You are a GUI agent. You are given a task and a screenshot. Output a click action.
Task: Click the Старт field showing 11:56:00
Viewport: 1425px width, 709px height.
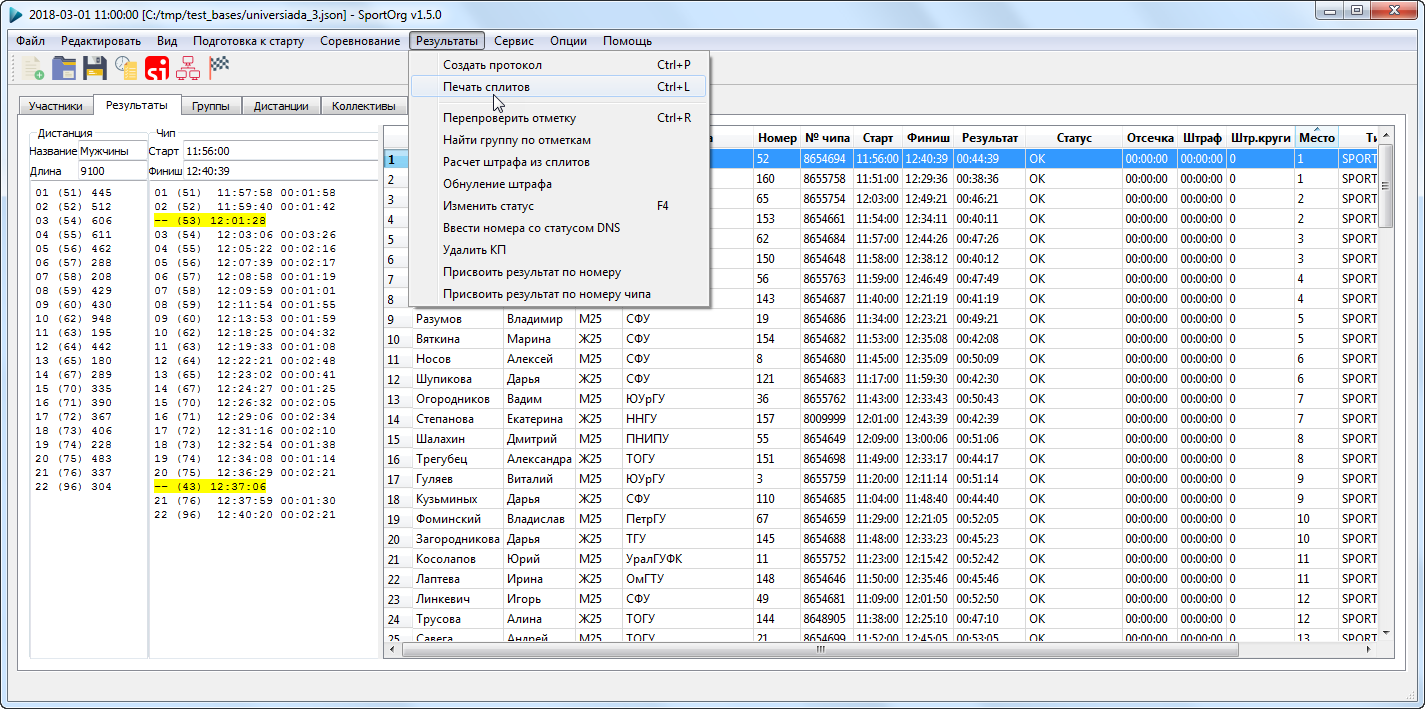[x=280, y=151]
